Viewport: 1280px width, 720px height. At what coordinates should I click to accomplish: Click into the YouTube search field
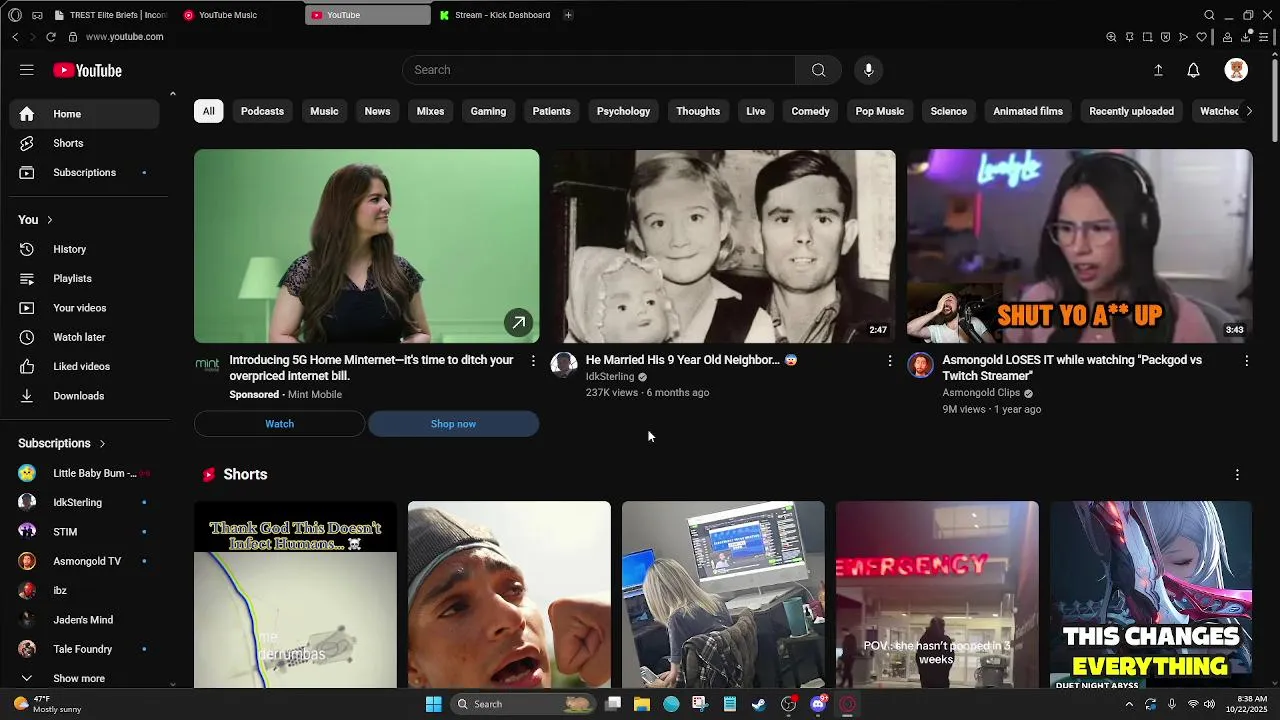[600, 70]
